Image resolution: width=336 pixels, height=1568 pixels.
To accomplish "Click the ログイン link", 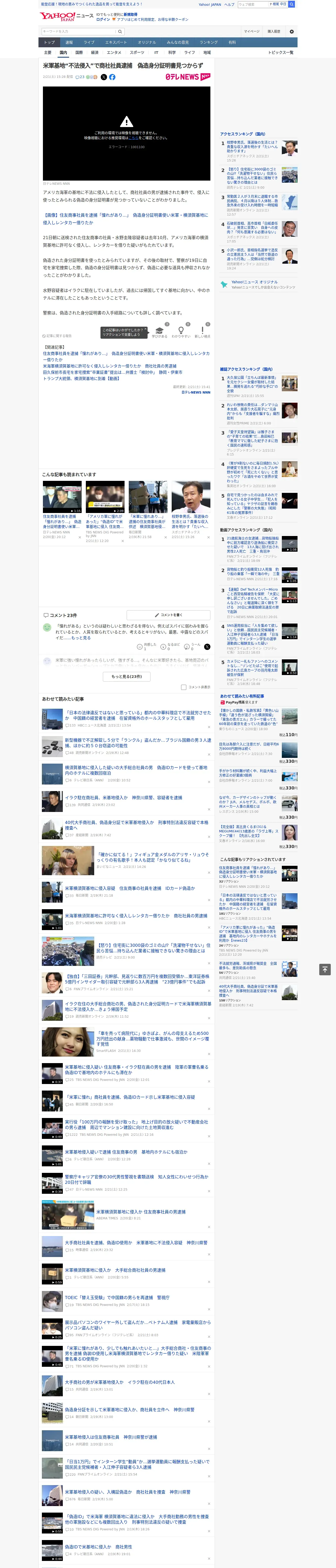I will (103, 20).
